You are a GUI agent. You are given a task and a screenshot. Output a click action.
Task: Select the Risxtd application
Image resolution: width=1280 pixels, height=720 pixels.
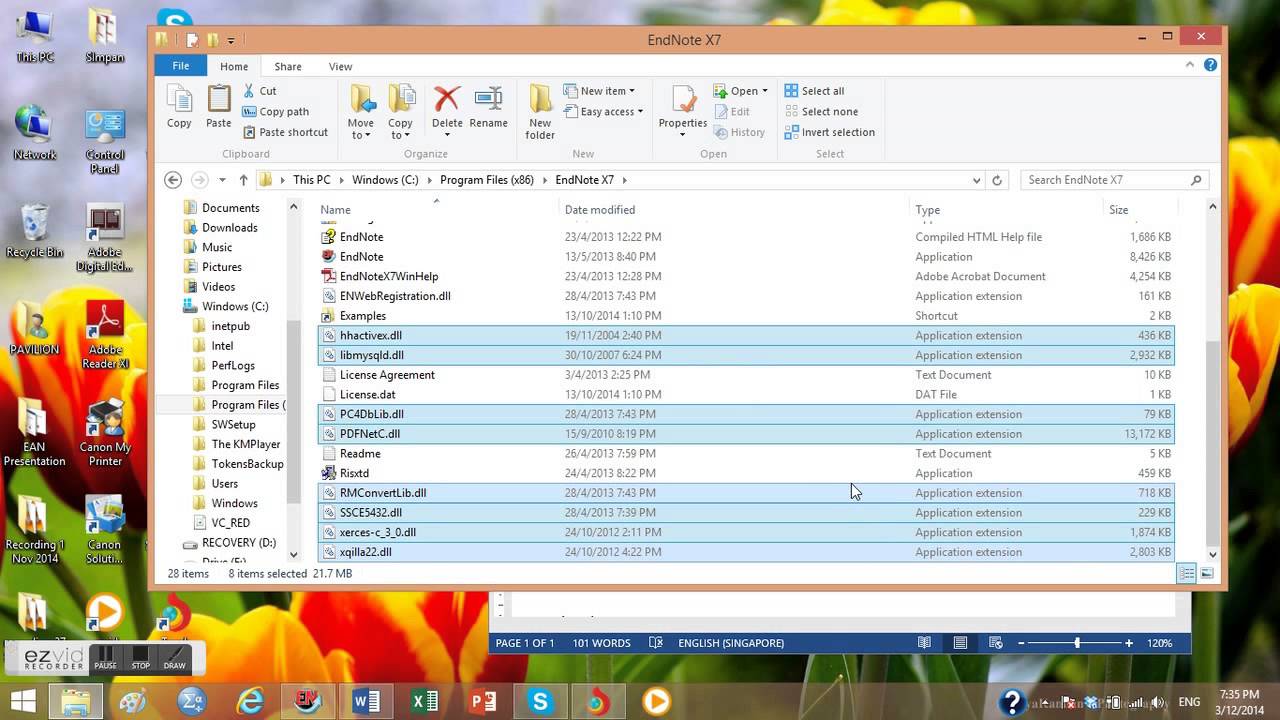pyautogui.click(x=746, y=473)
